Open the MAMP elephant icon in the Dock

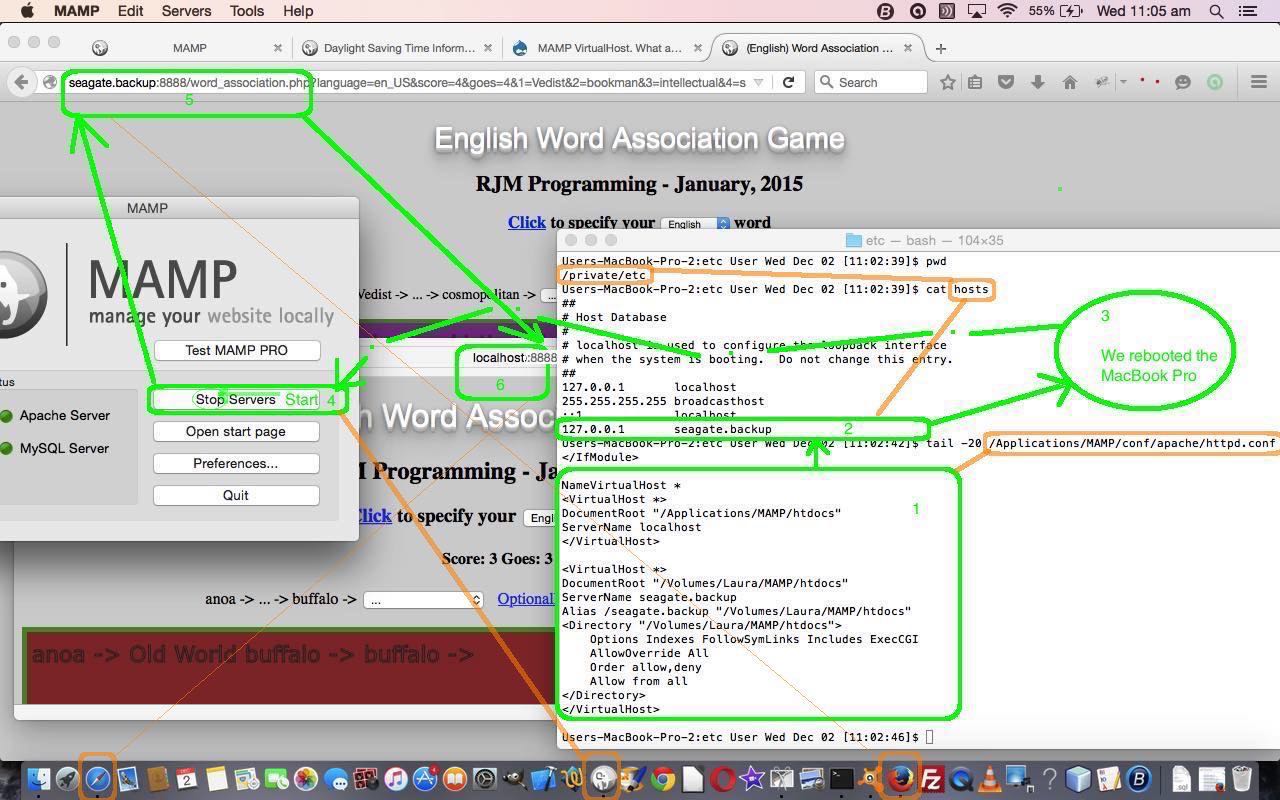(602, 779)
